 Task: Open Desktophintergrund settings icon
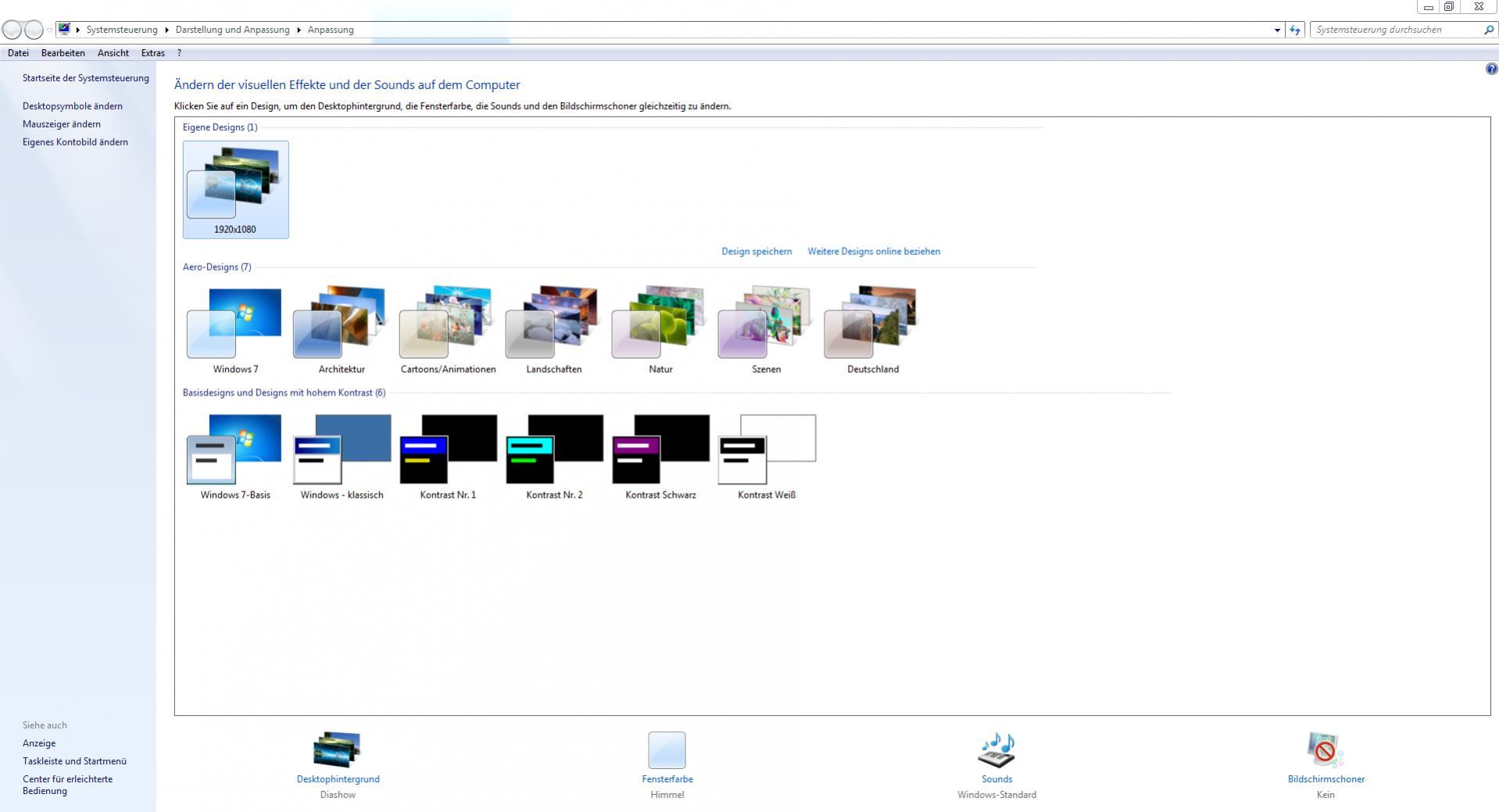337,749
